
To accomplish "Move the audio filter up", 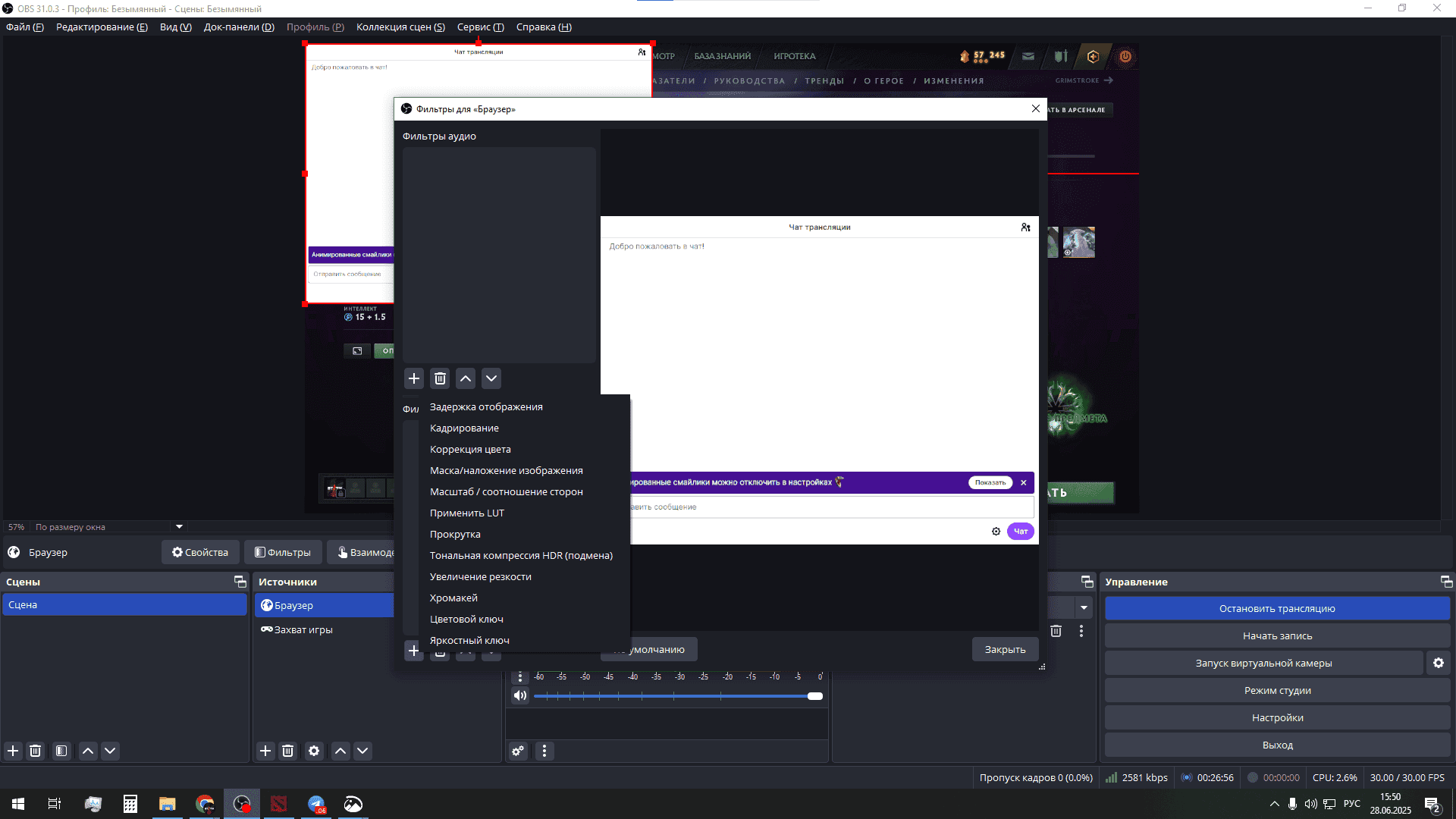I will point(466,378).
